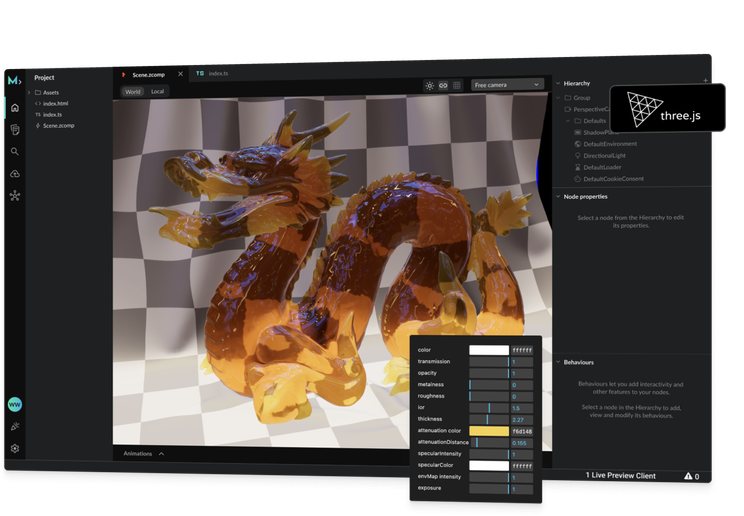The height and width of the screenshot is (516, 744).
Task: Add a node with Hierarchy plus icon
Action: [705, 81]
